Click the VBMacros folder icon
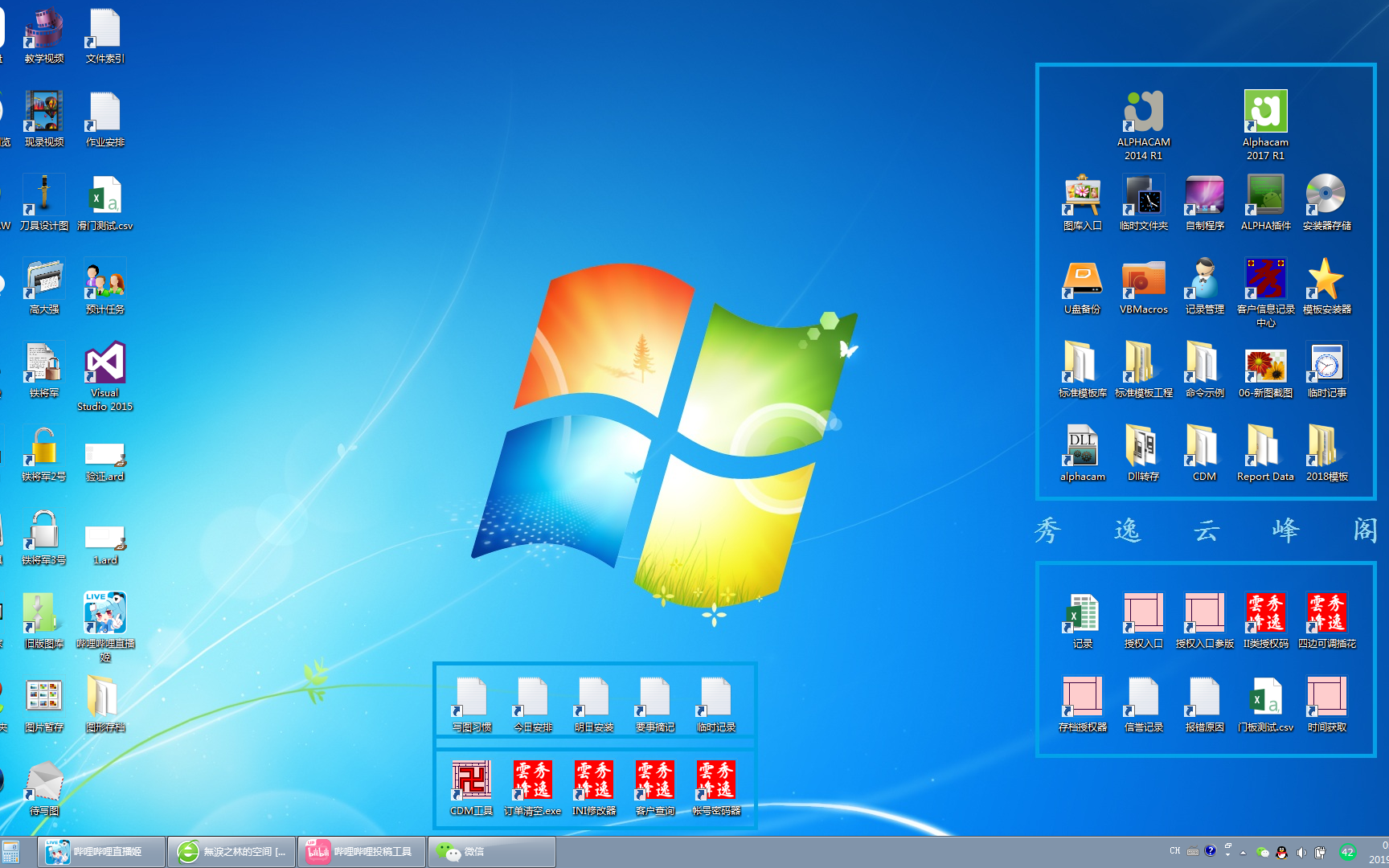The height and width of the screenshot is (868, 1389). [1143, 286]
